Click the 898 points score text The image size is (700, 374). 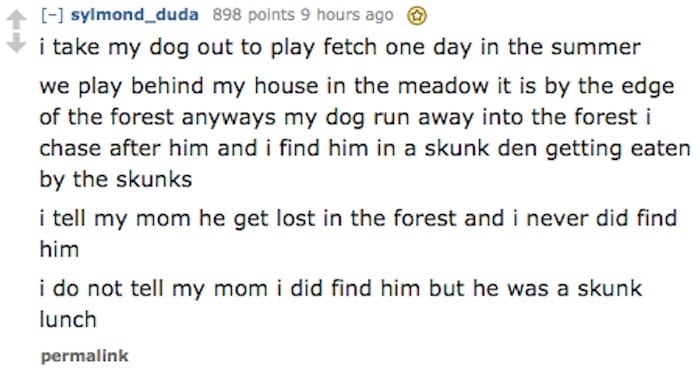pyautogui.click(x=253, y=15)
